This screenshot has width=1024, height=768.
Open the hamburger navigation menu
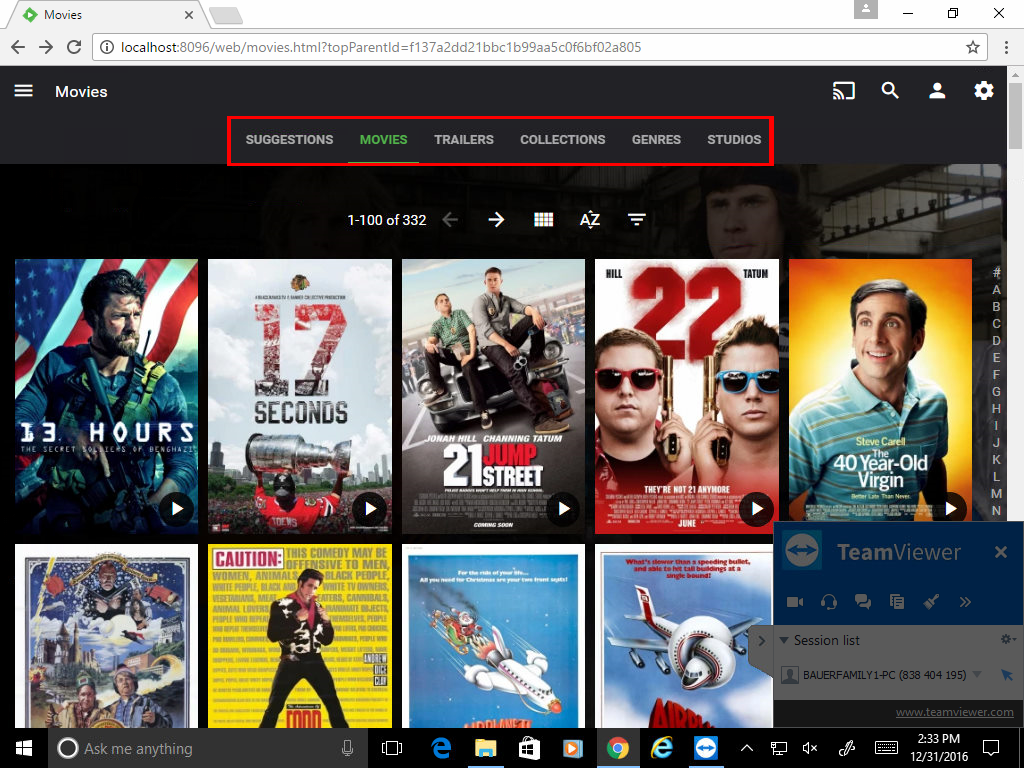(24, 91)
